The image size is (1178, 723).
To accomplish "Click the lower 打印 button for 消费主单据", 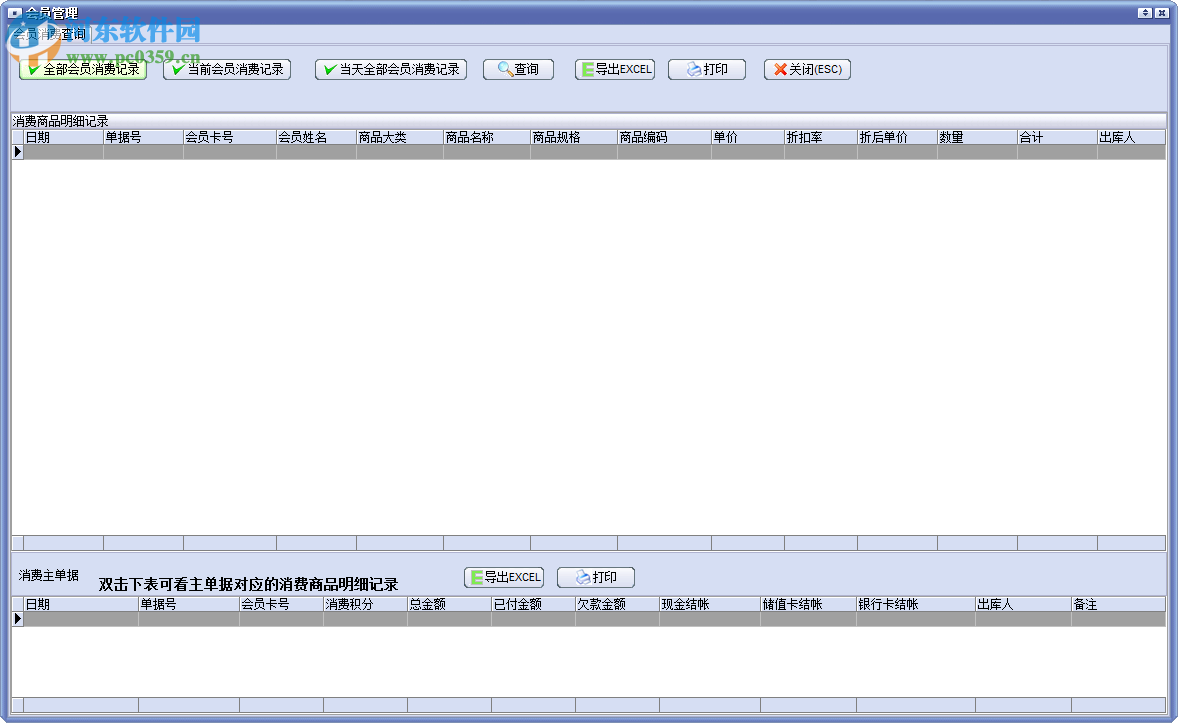I will point(596,577).
